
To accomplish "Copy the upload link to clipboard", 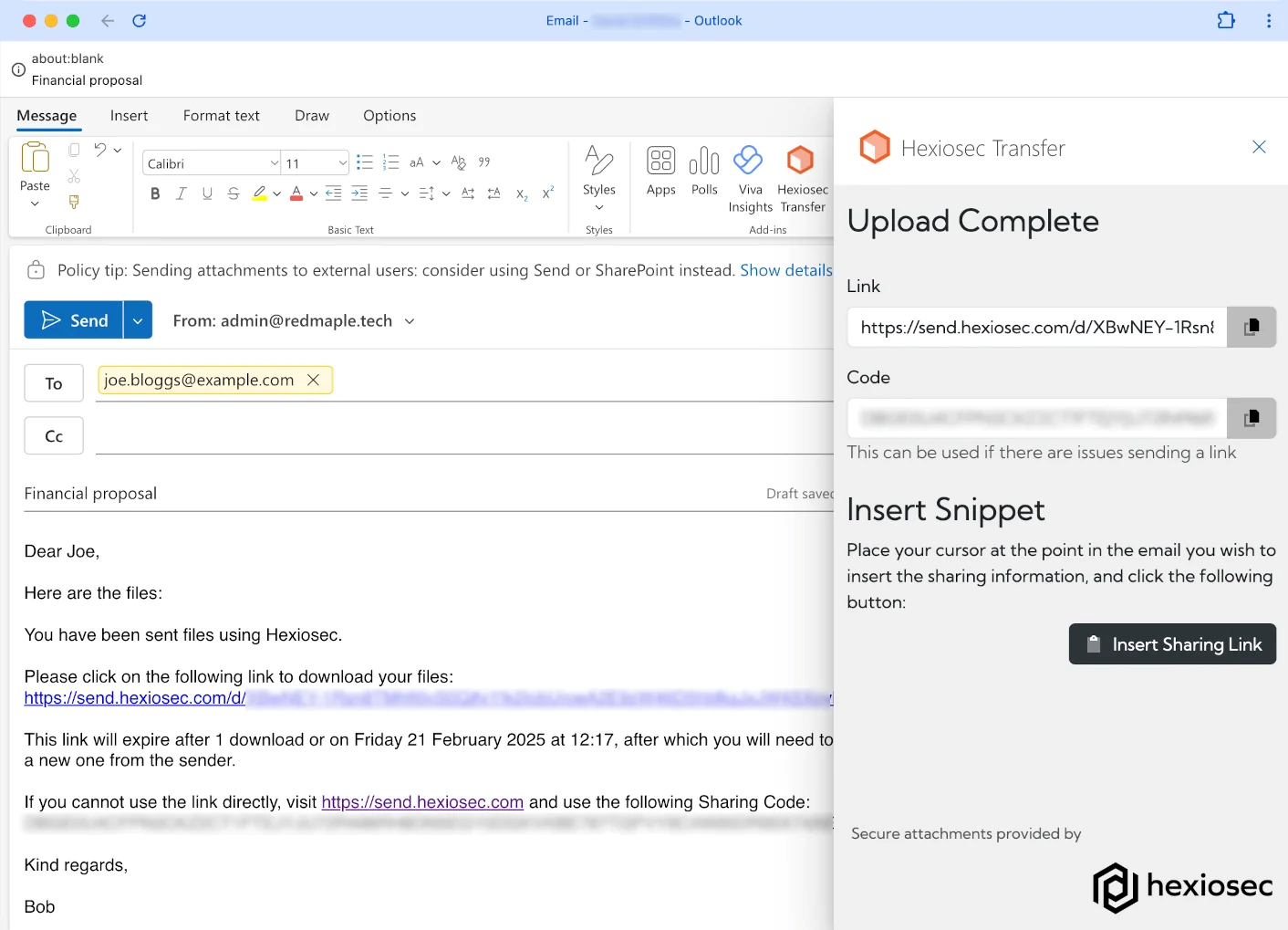I will 1252,327.
